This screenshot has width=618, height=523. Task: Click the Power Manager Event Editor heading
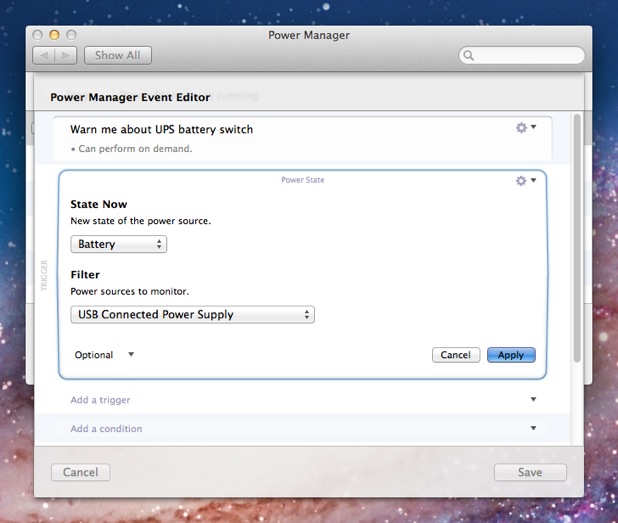point(130,97)
